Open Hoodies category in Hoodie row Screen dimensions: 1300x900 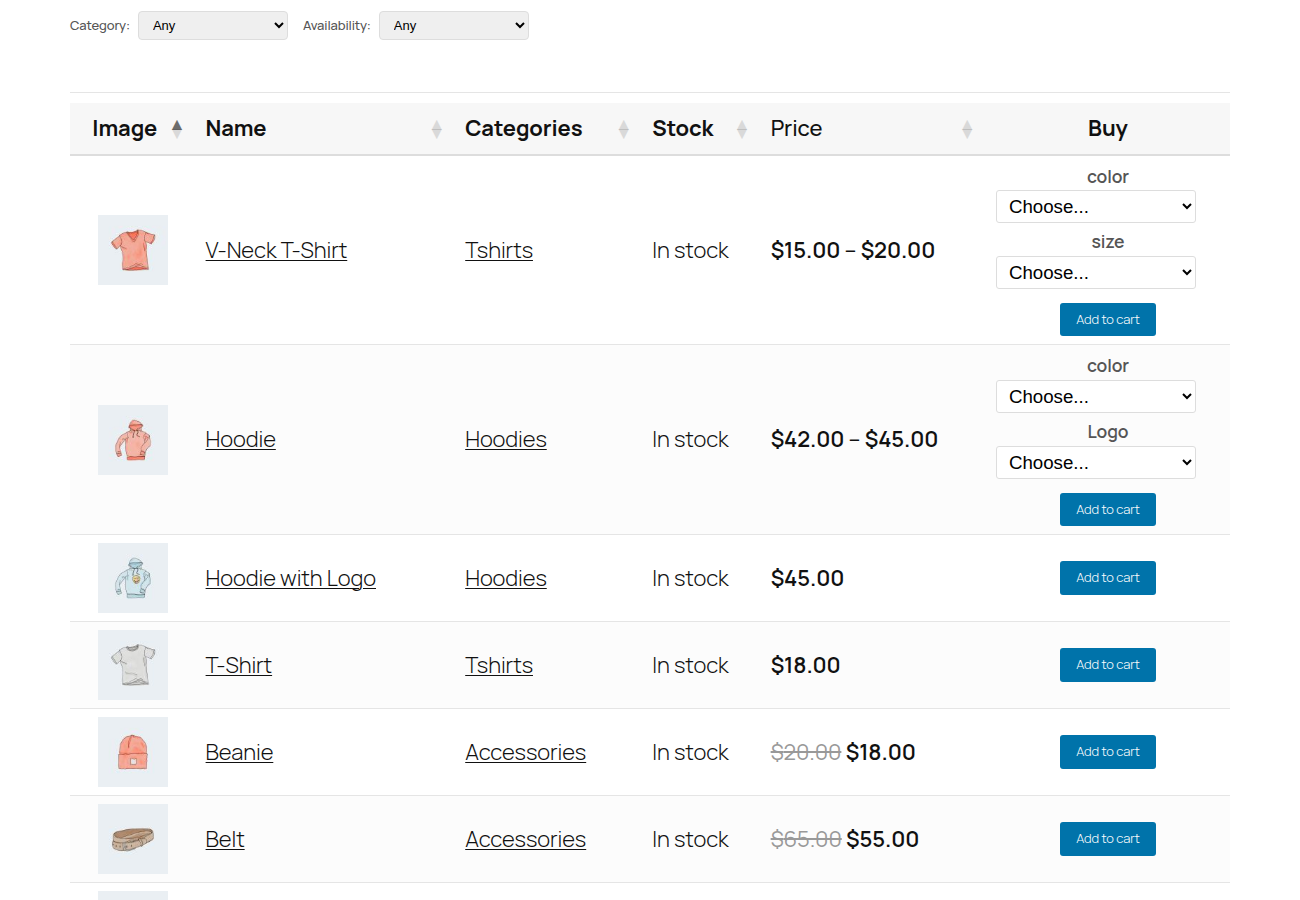[x=506, y=439]
